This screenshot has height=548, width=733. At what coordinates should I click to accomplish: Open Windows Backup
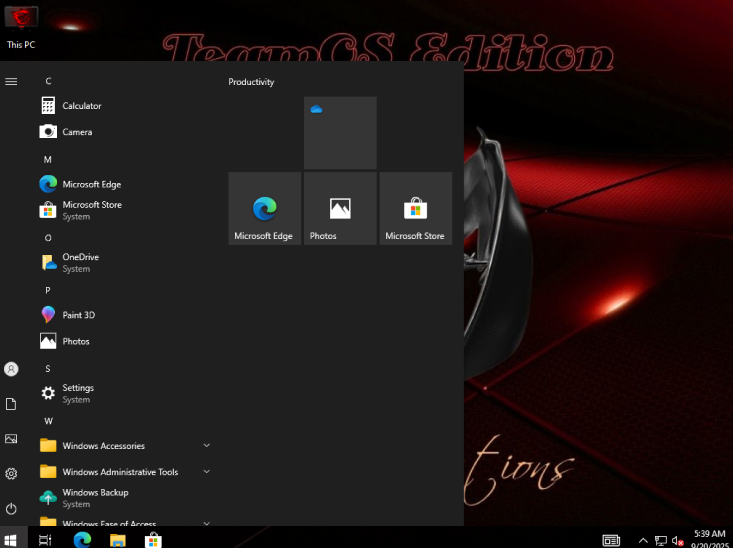tap(125, 498)
